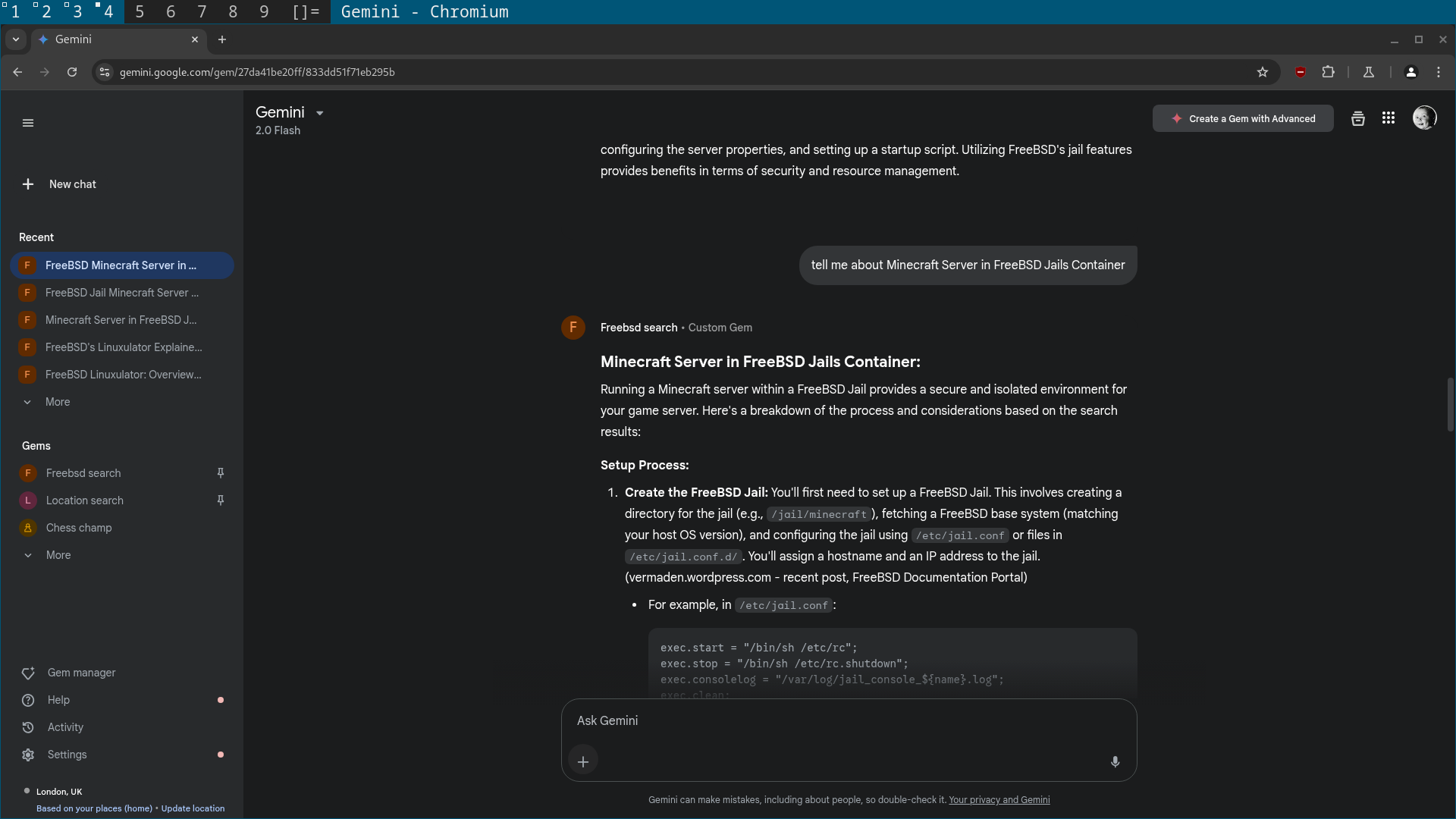Click the gems and chats archive icon
1456x819 pixels.
tap(1357, 118)
